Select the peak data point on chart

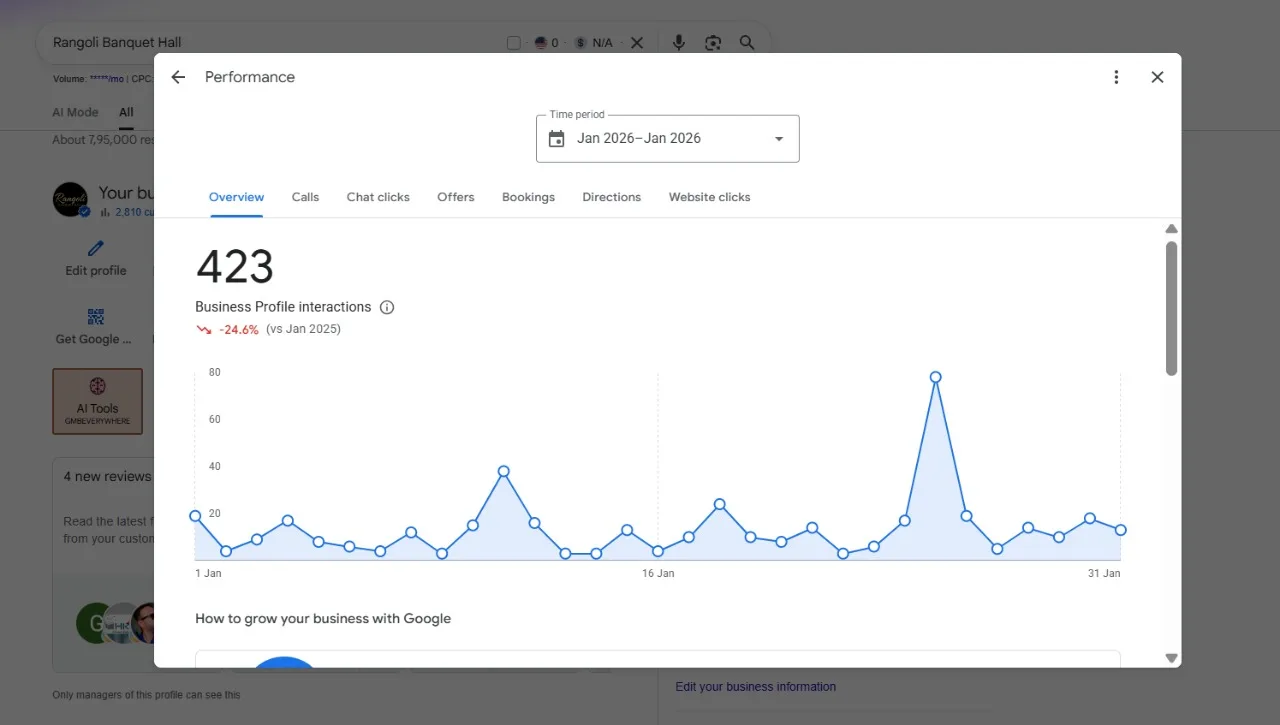click(x=935, y=377)
